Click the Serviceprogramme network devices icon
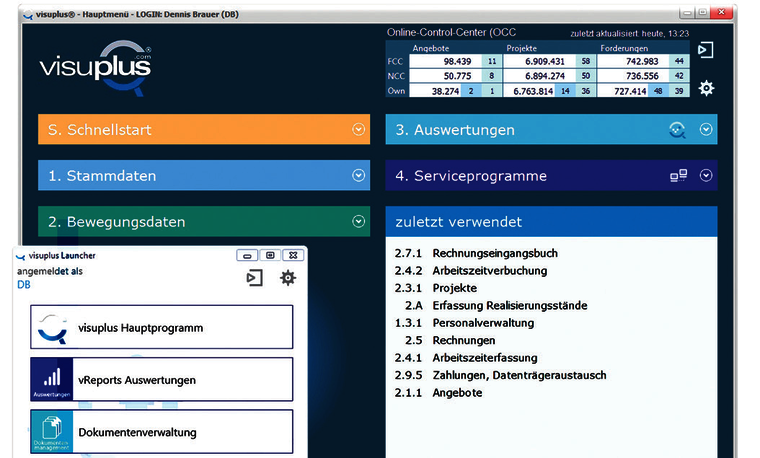The height and width of the screenshot is (458, 760). pos(679,175)
